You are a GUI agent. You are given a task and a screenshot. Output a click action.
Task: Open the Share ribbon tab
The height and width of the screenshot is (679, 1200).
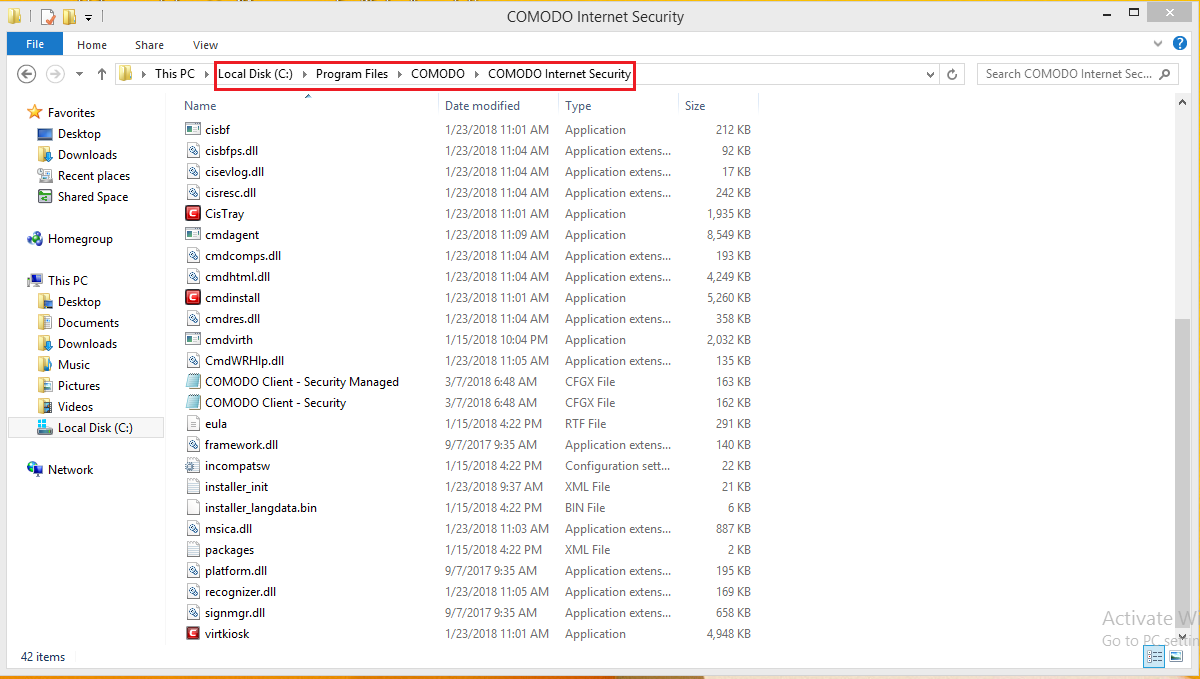coord(150,45)
